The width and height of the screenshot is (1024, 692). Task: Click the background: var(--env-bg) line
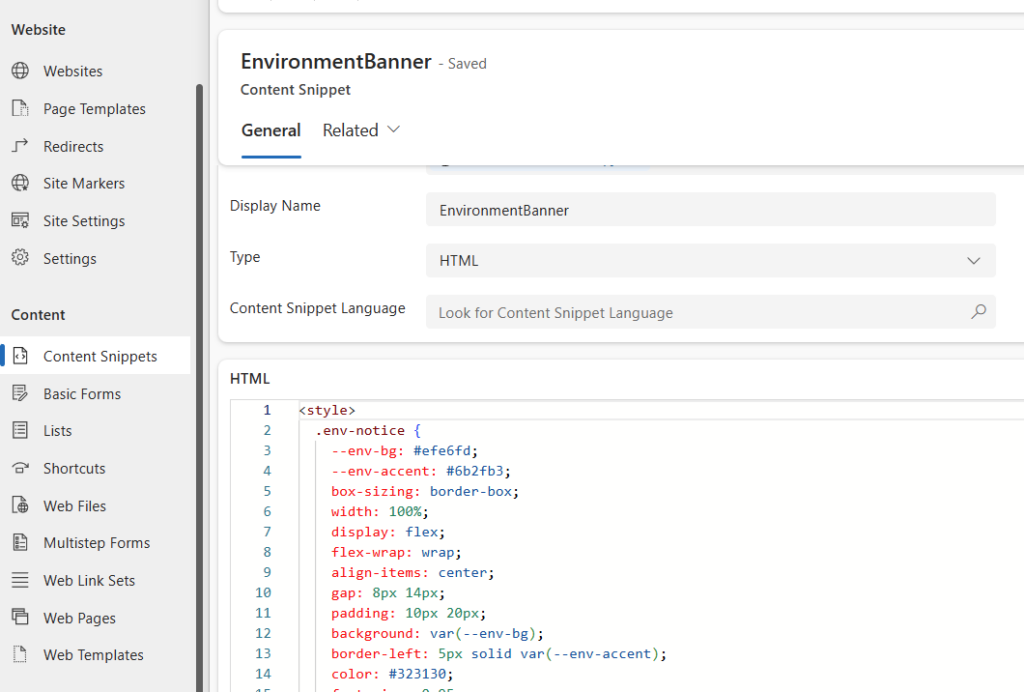437,633
